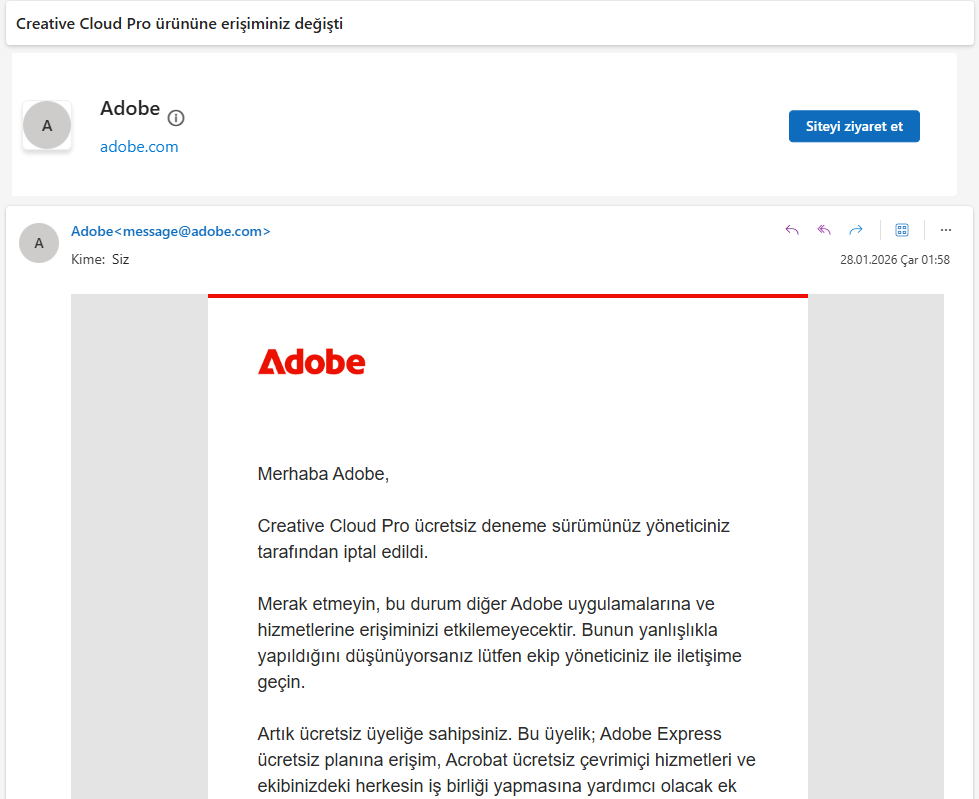Click the greeting Merhaba Adobe,
The image size is (979, 799).
click(x=323, y=474)
